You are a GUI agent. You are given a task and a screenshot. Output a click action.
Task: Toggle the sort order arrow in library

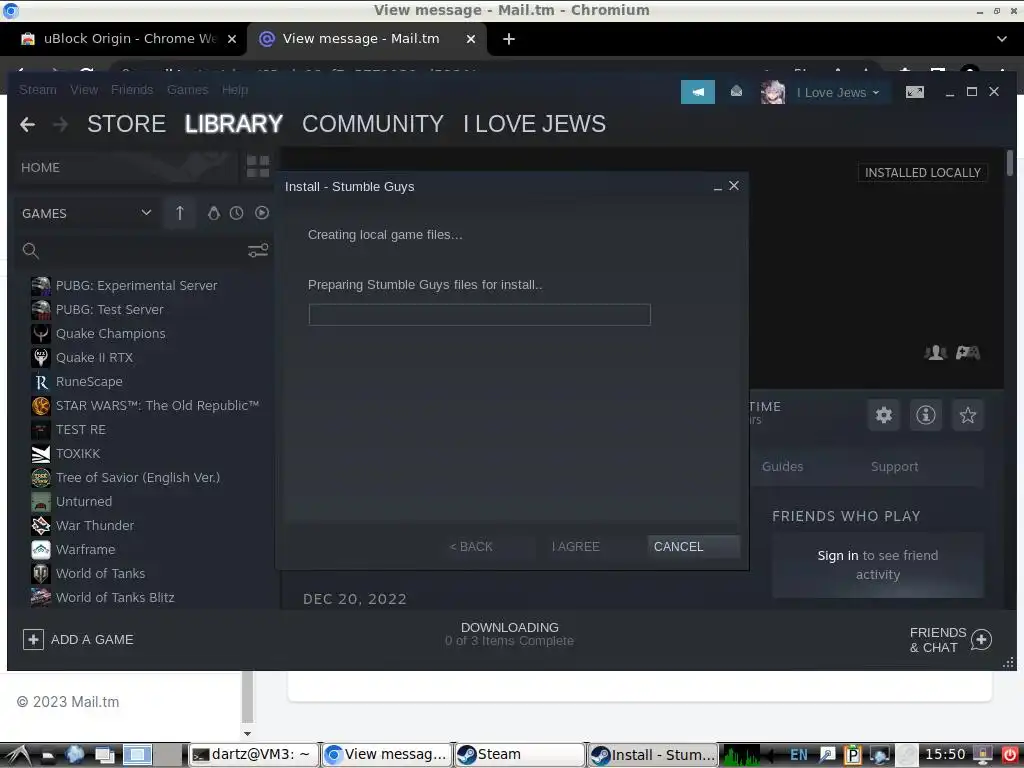pyautogui.click(x=180, y=213)
